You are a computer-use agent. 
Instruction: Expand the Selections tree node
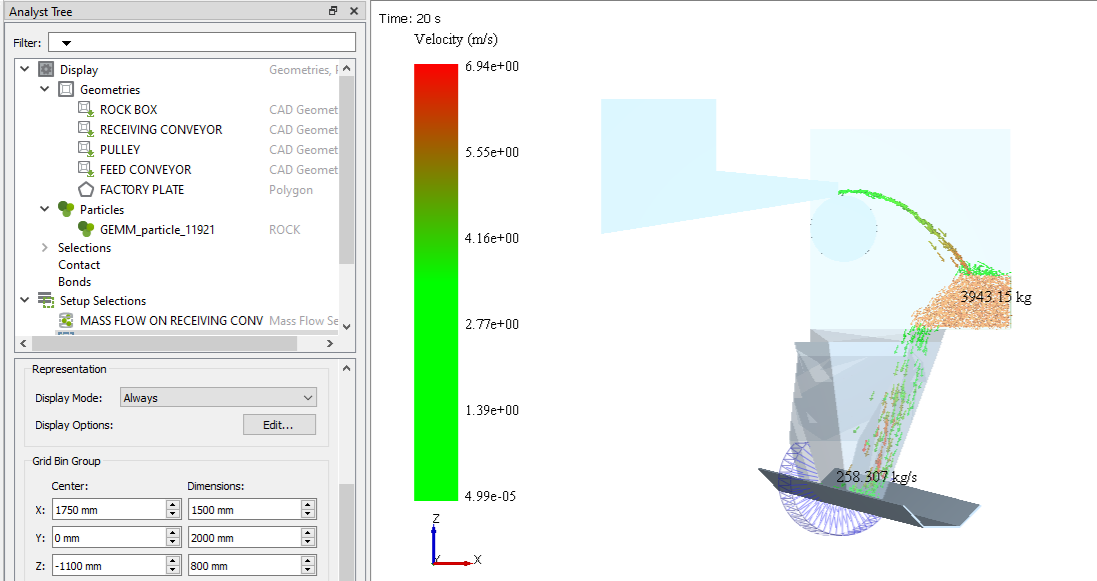[44, 248]
